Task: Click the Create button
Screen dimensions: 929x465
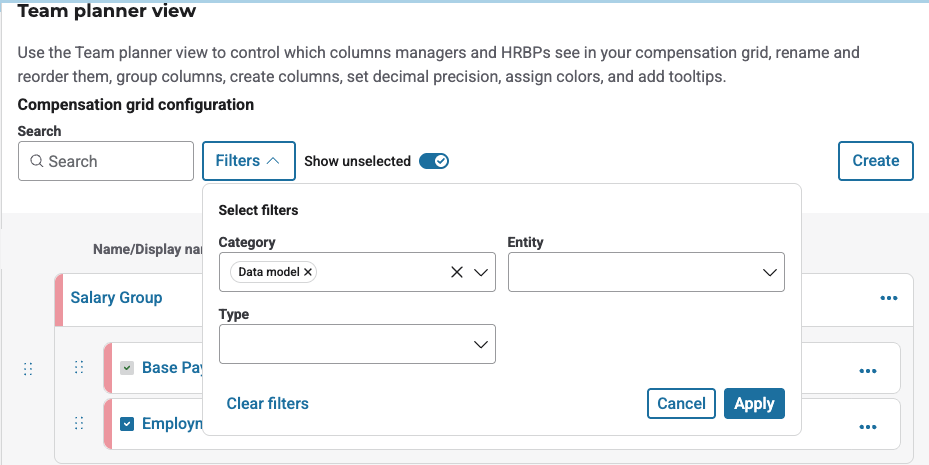Action: coord(875,161)
